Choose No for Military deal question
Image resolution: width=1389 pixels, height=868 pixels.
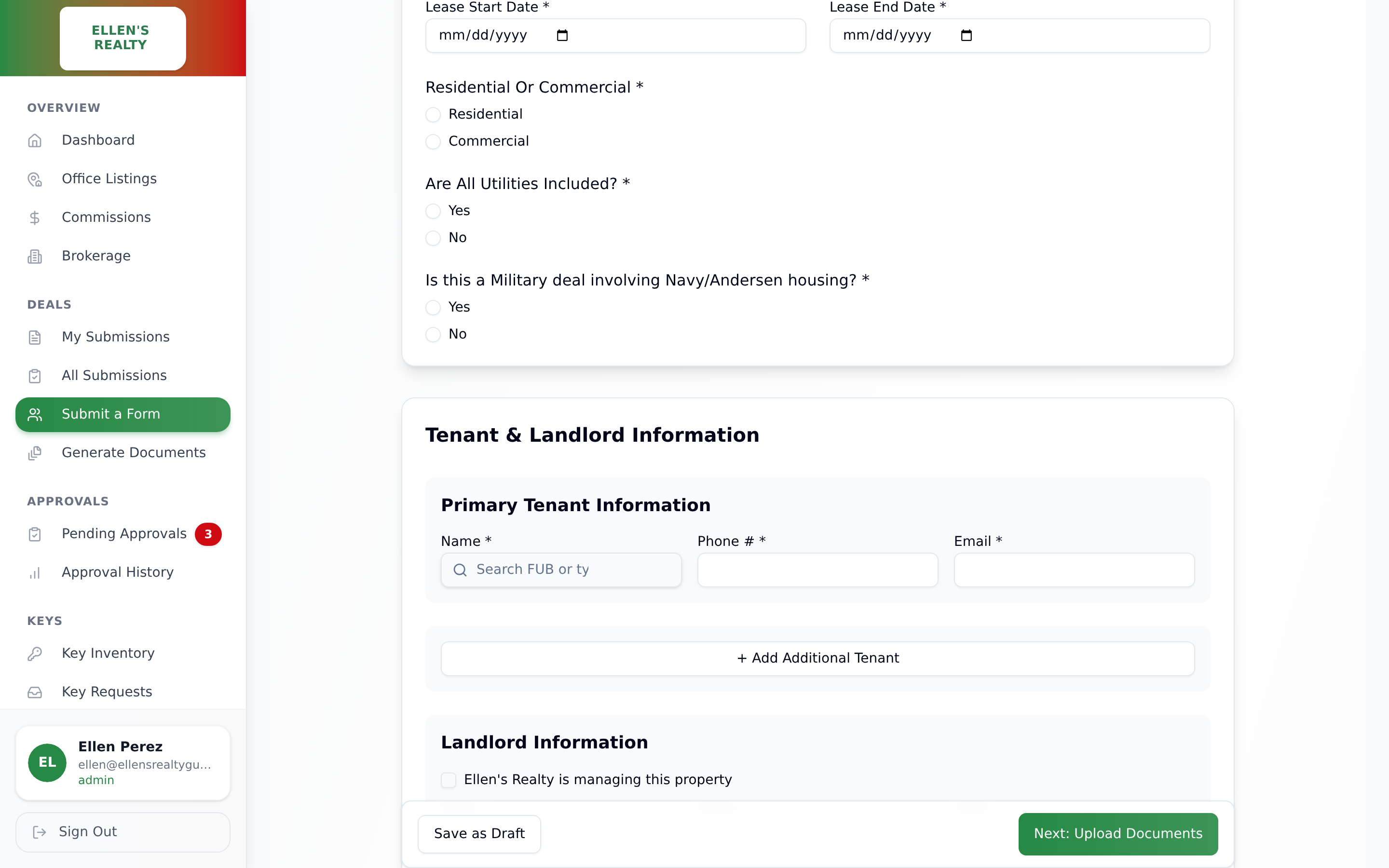(x=433, y=334)
